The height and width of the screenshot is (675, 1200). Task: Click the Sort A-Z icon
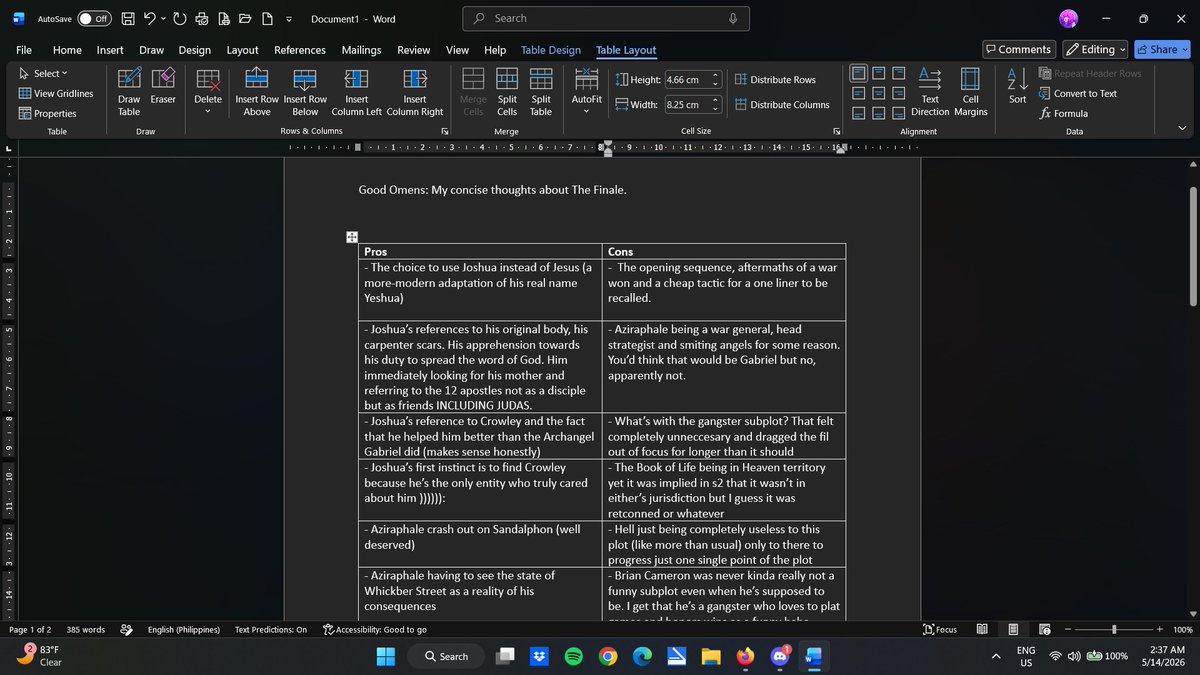[x=1017, y=85]
